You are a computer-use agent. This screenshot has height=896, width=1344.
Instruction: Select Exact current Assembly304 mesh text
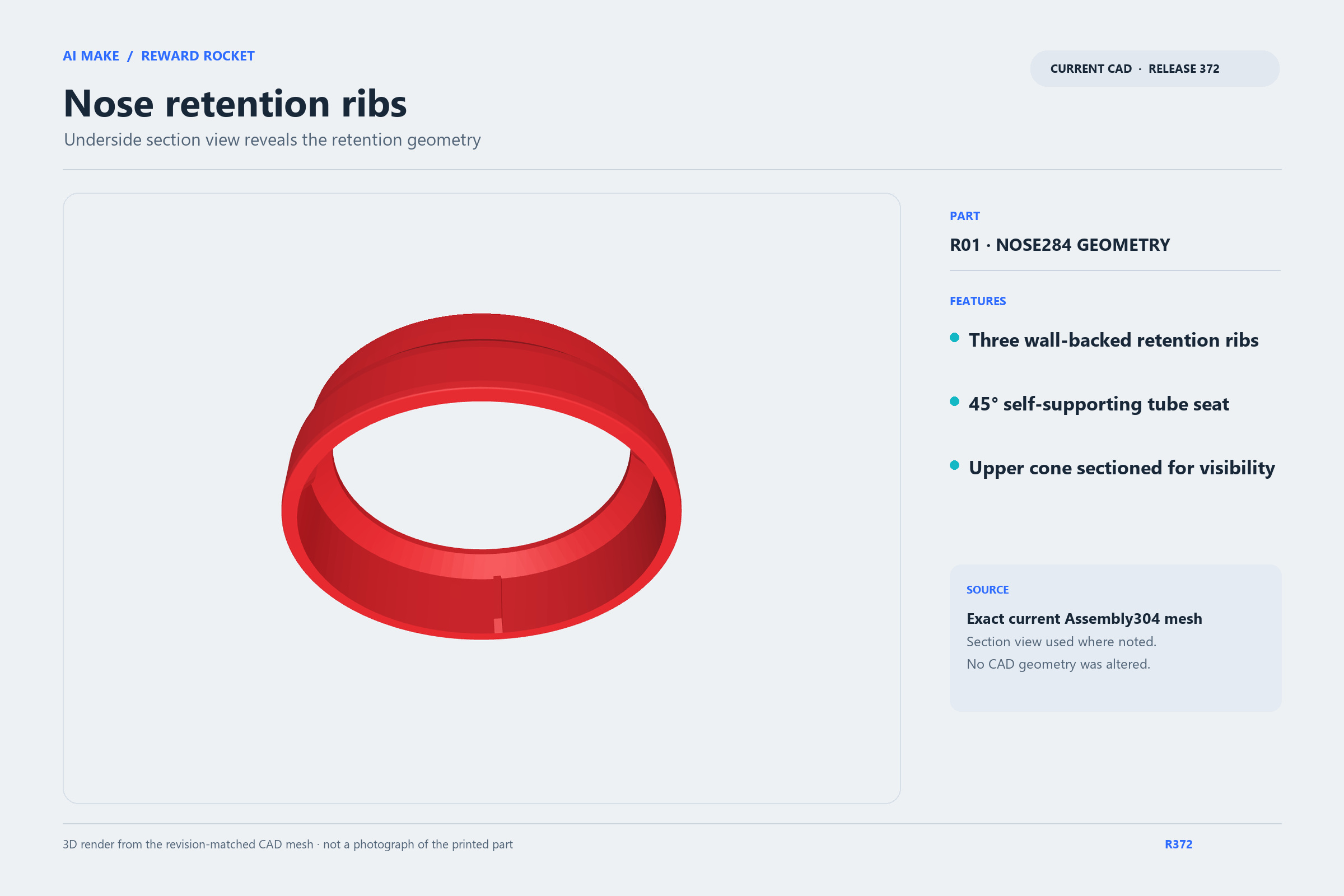pos(1084,619)
